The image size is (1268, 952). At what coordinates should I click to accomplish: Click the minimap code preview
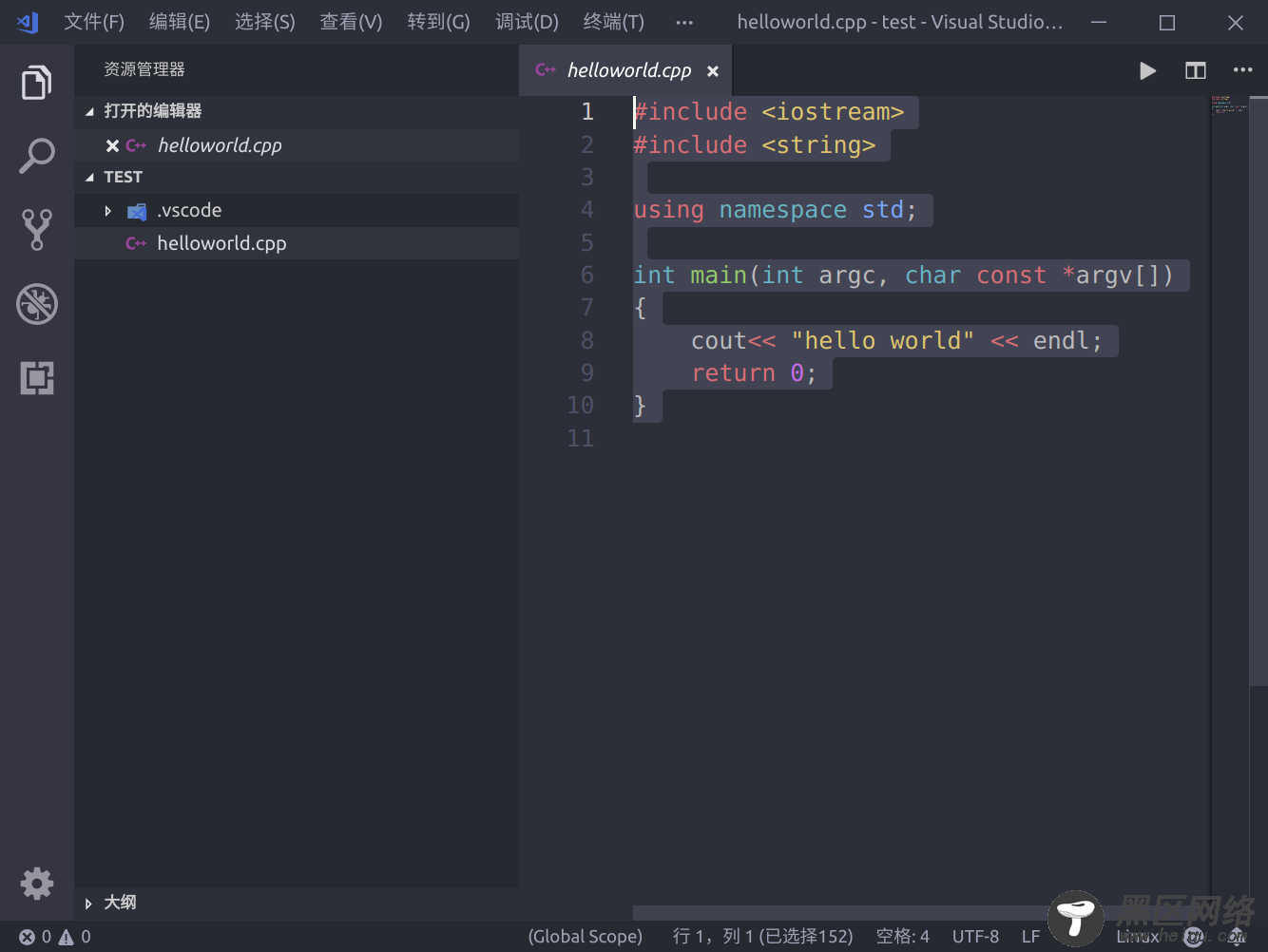pyautogui.click(x=1229, y=104)
